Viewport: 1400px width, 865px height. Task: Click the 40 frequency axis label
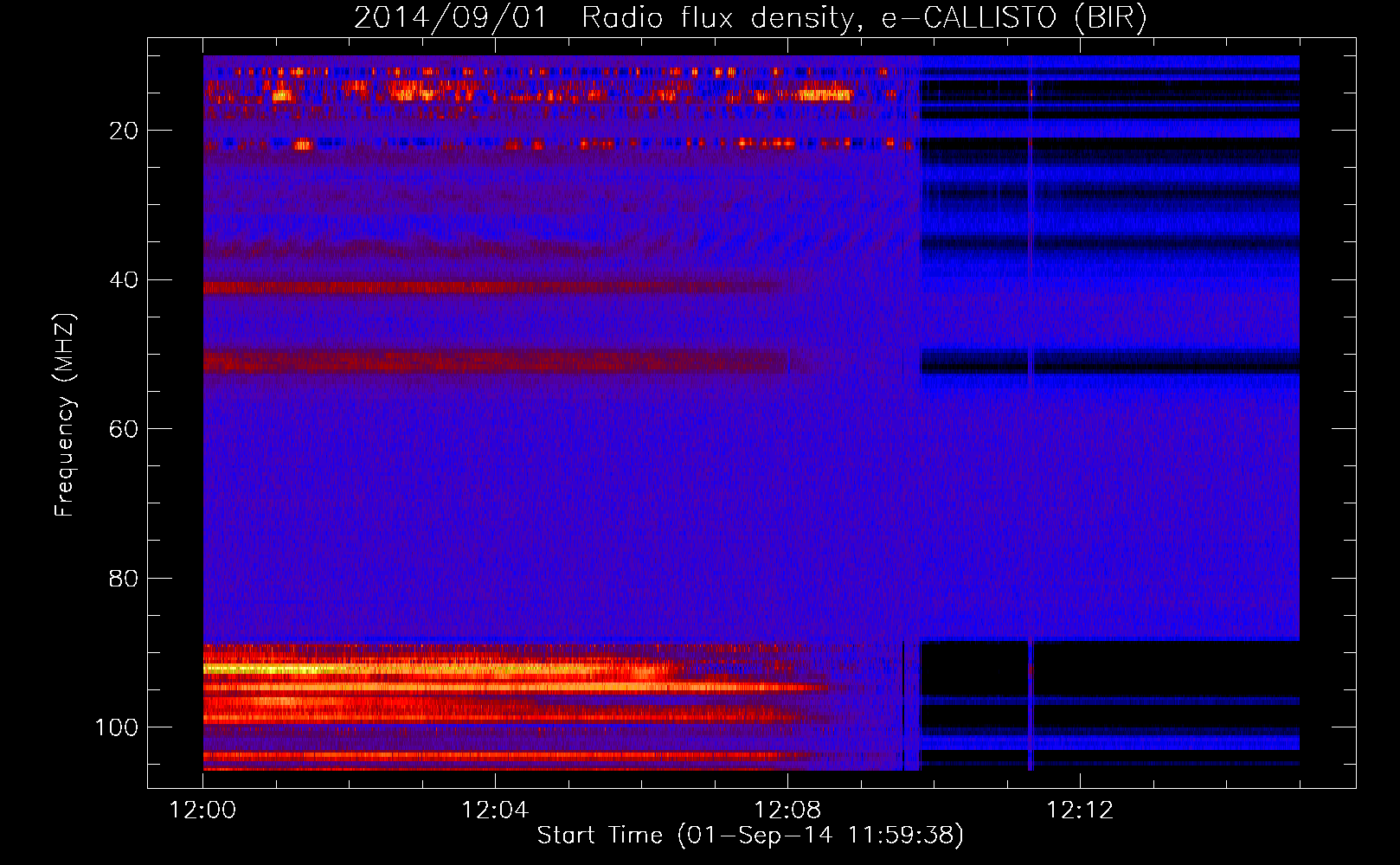pos(124,280)
